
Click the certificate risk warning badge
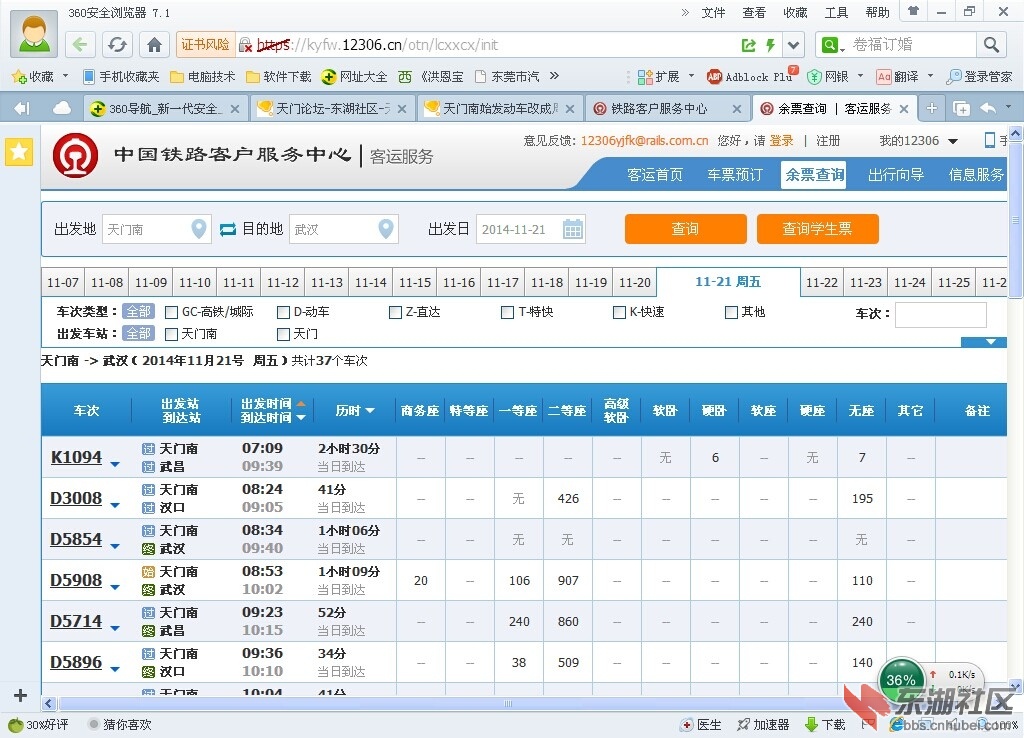tap(205, 44)
